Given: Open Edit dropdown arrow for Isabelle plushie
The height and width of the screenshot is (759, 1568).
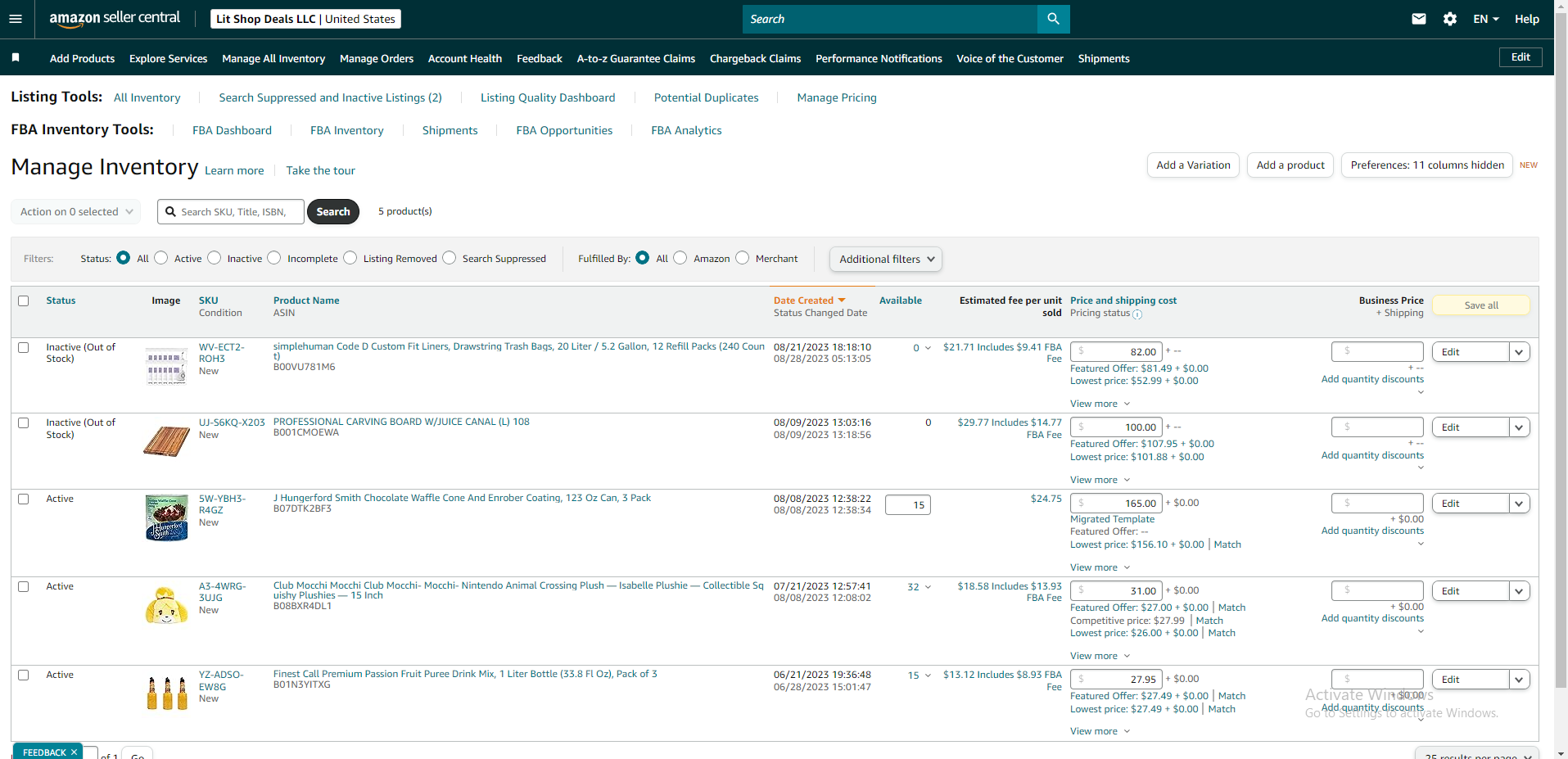Looking at the screenshot, I should tap(1520, 591).
